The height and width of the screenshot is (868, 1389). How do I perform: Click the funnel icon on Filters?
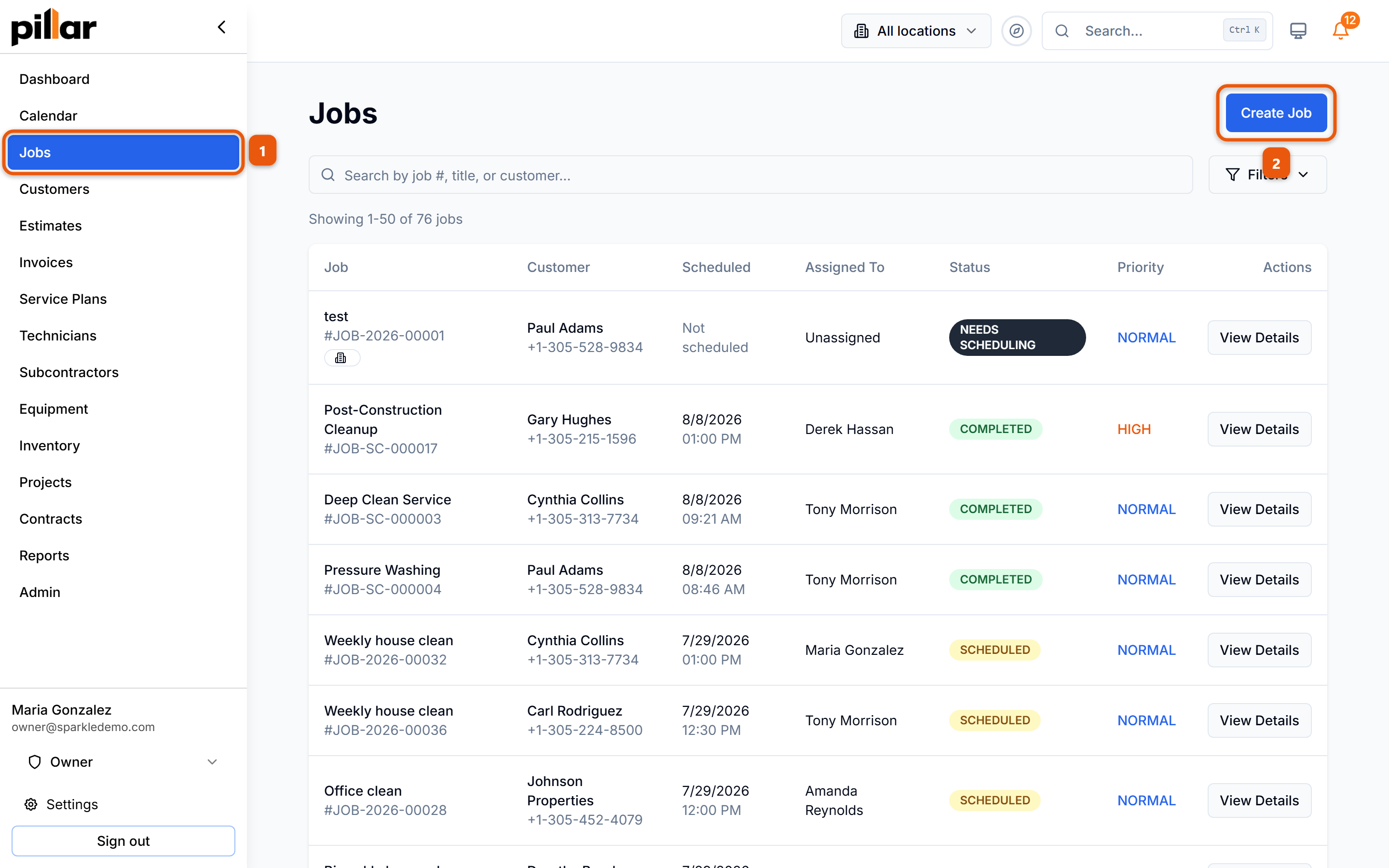click(x=1232, y=175)
